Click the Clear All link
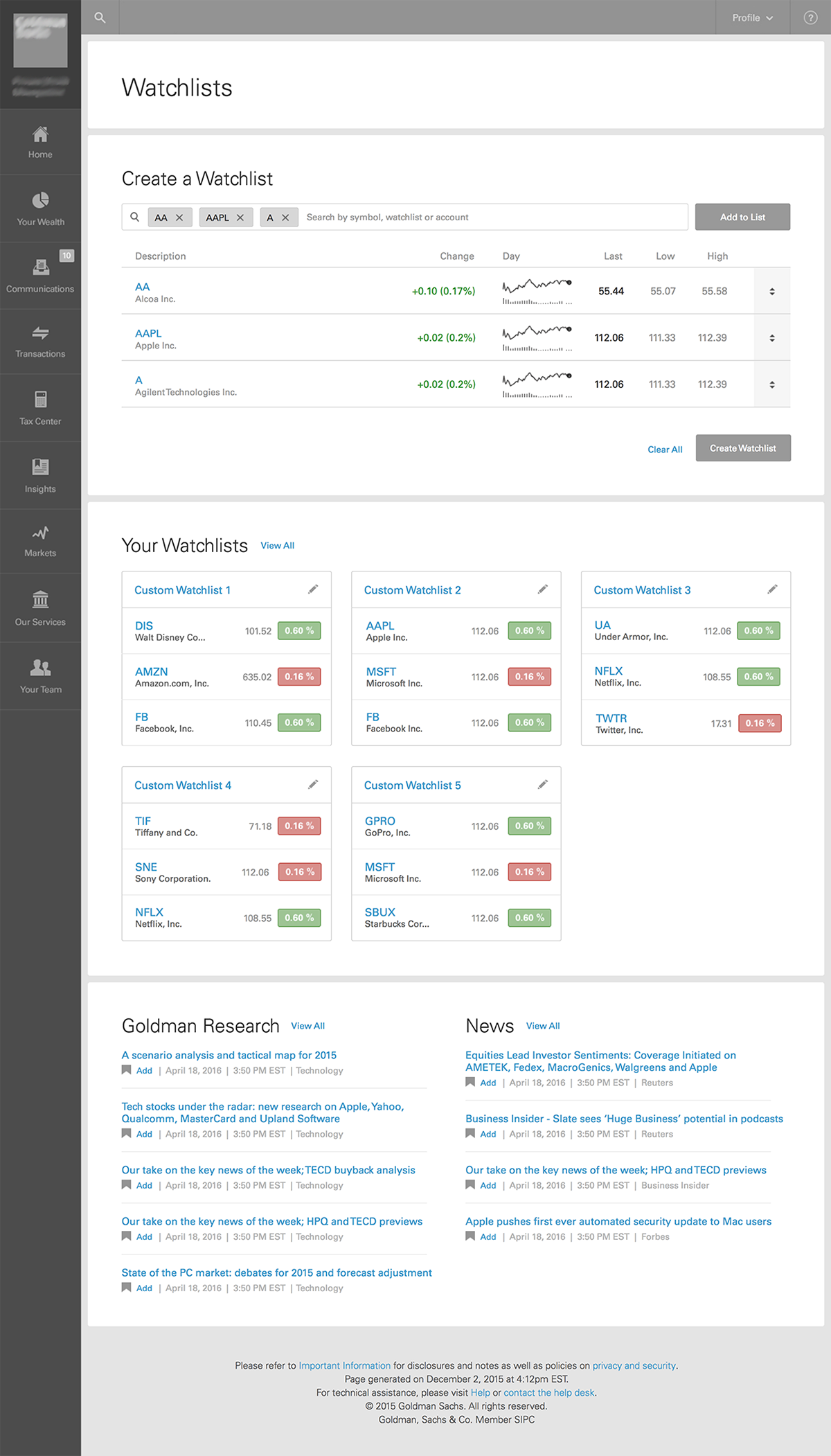Image resolution: width=831 pixels, height=1456 pixels. (665, 450)
